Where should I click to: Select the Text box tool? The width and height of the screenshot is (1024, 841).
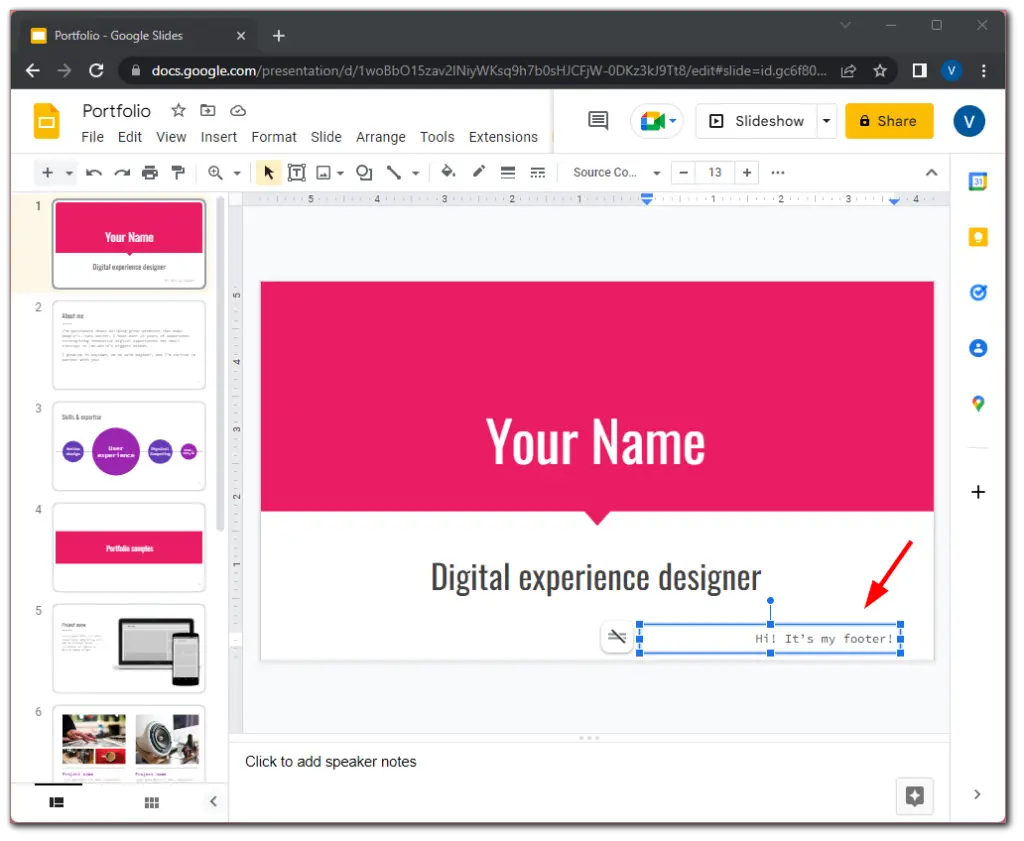click(x=296, y=172)
